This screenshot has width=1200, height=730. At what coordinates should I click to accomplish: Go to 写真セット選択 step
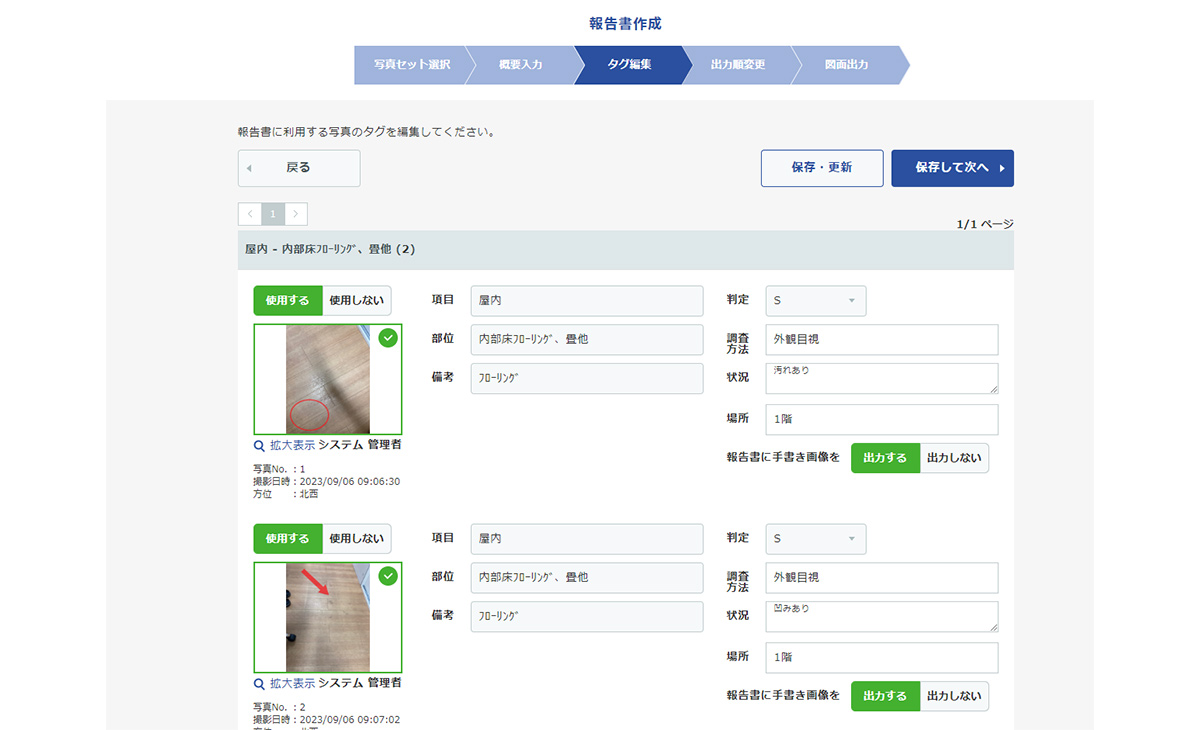pyautogui.click(x=412, y=65)
